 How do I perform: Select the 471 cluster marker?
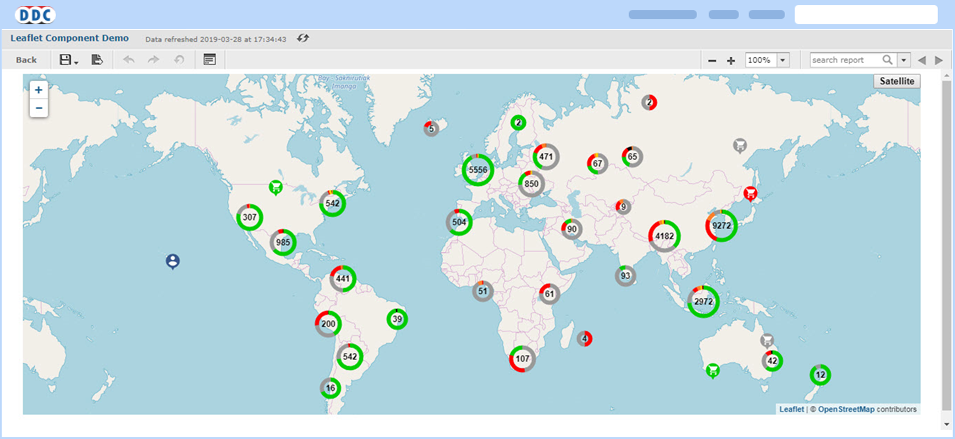(546, 157)
